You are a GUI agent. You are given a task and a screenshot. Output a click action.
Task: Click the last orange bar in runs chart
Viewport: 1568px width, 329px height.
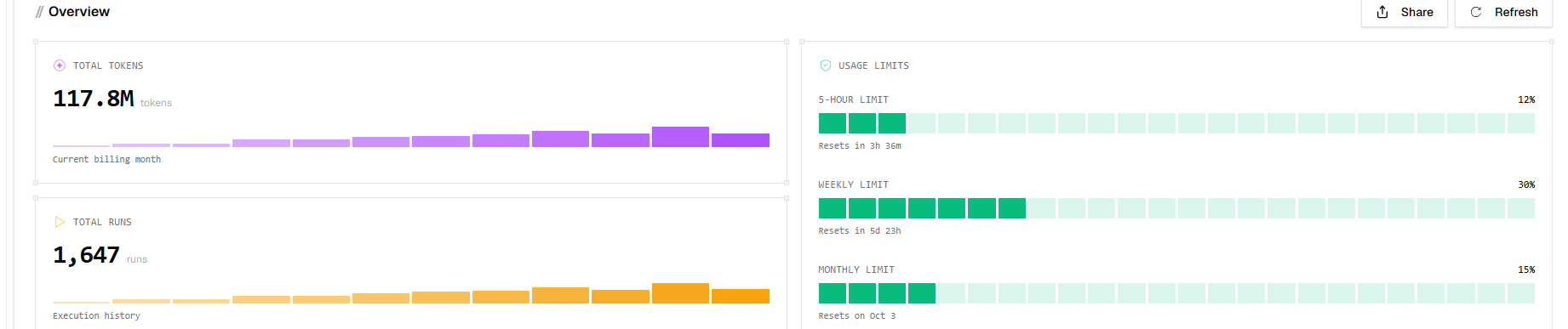coord(741,297)
